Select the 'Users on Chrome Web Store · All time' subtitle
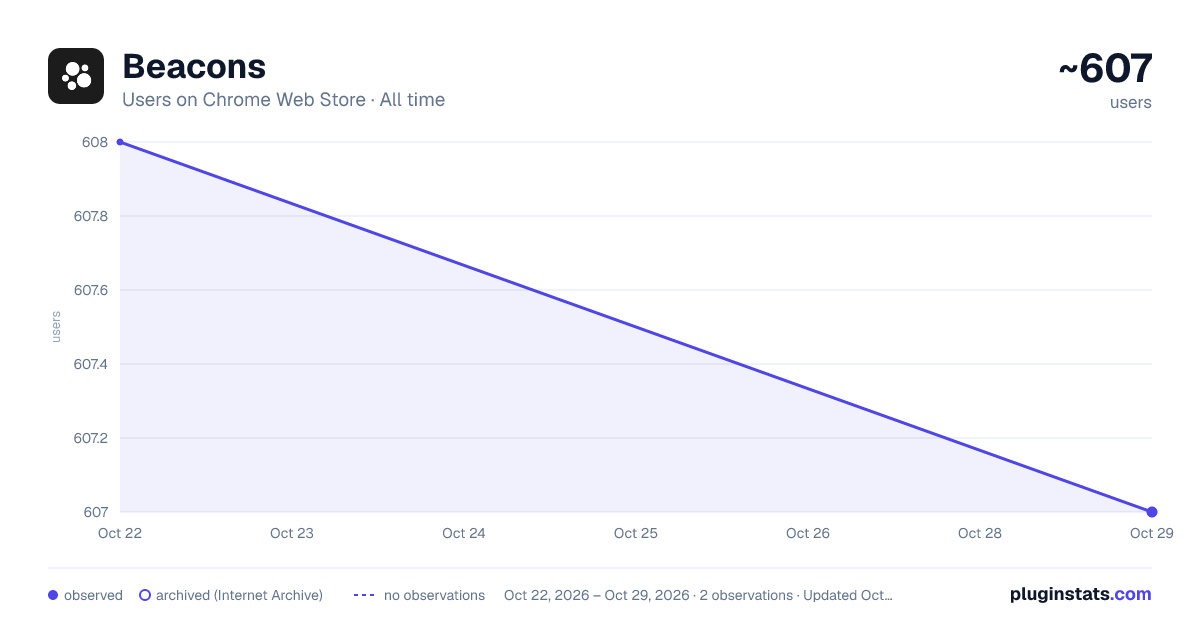This screenshot has width=1200, height=630. [283, 100]
